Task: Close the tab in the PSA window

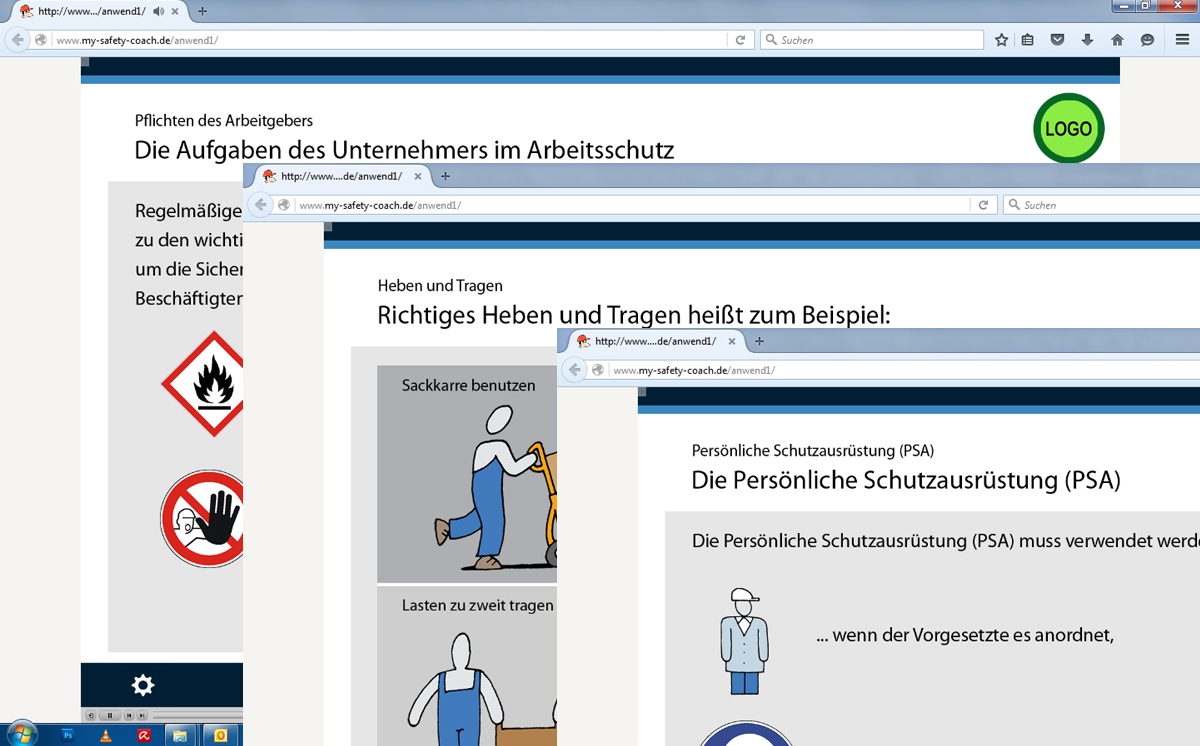Action: point(732,341)
